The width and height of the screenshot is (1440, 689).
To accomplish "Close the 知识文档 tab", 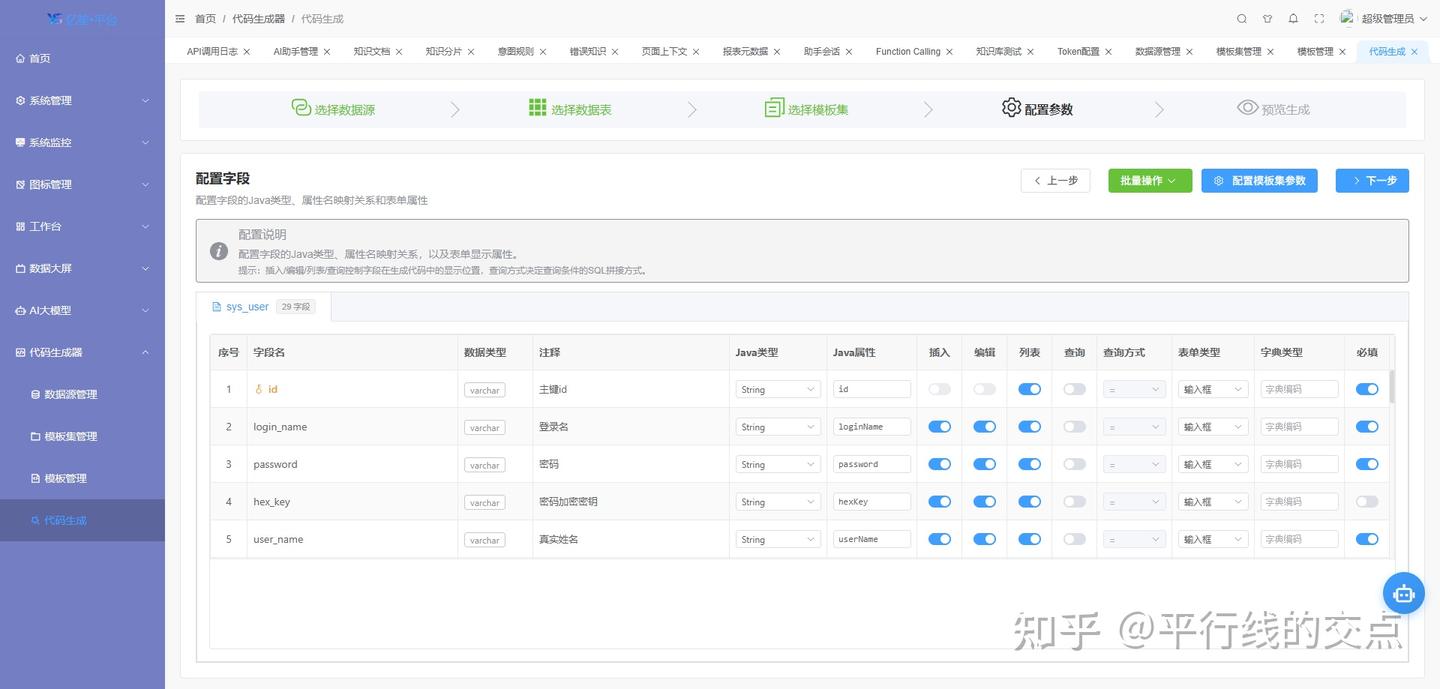I will click(x=399, y=52).
